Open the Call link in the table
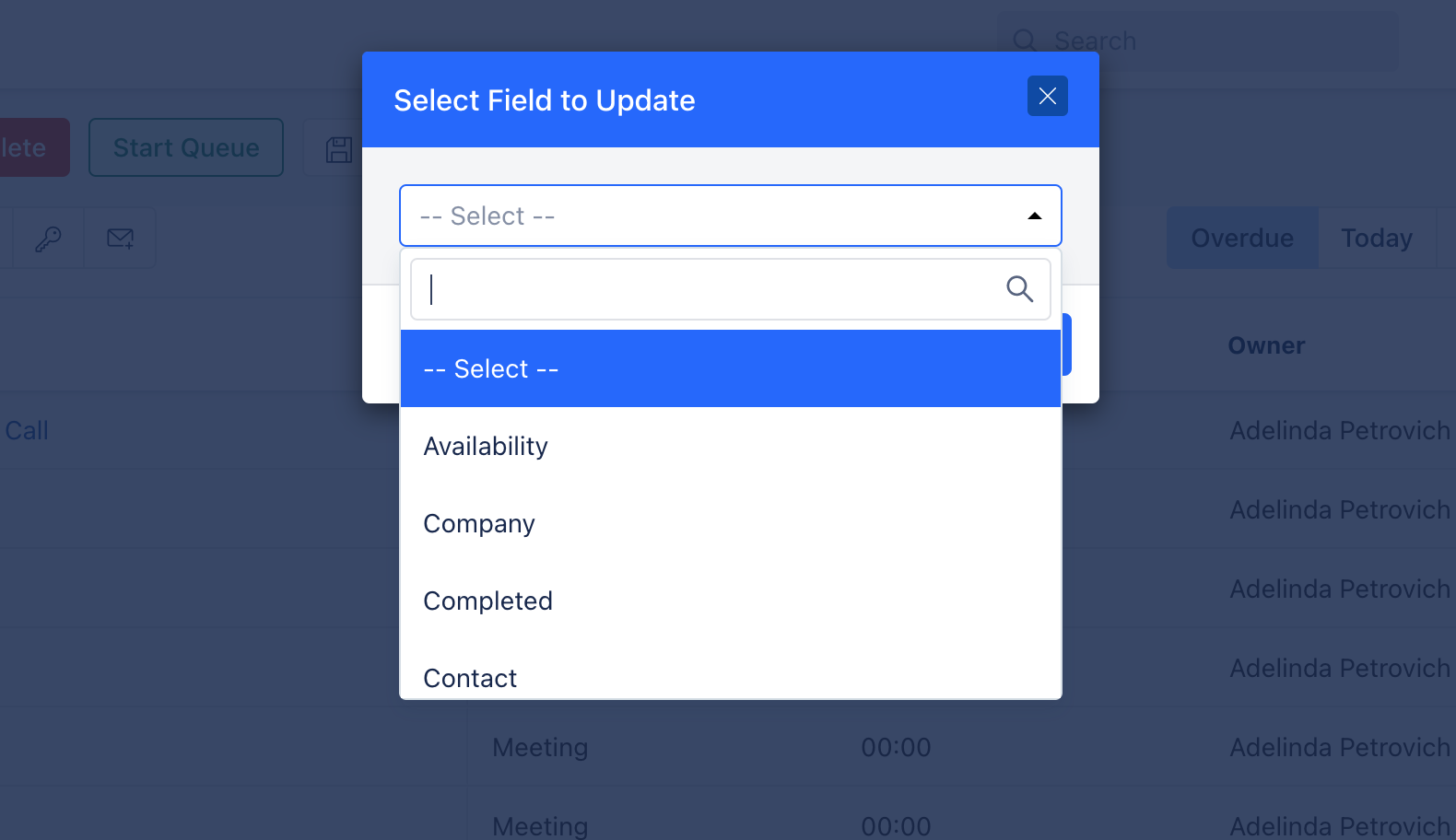1456x840 pixels. (x=27, y=430)
